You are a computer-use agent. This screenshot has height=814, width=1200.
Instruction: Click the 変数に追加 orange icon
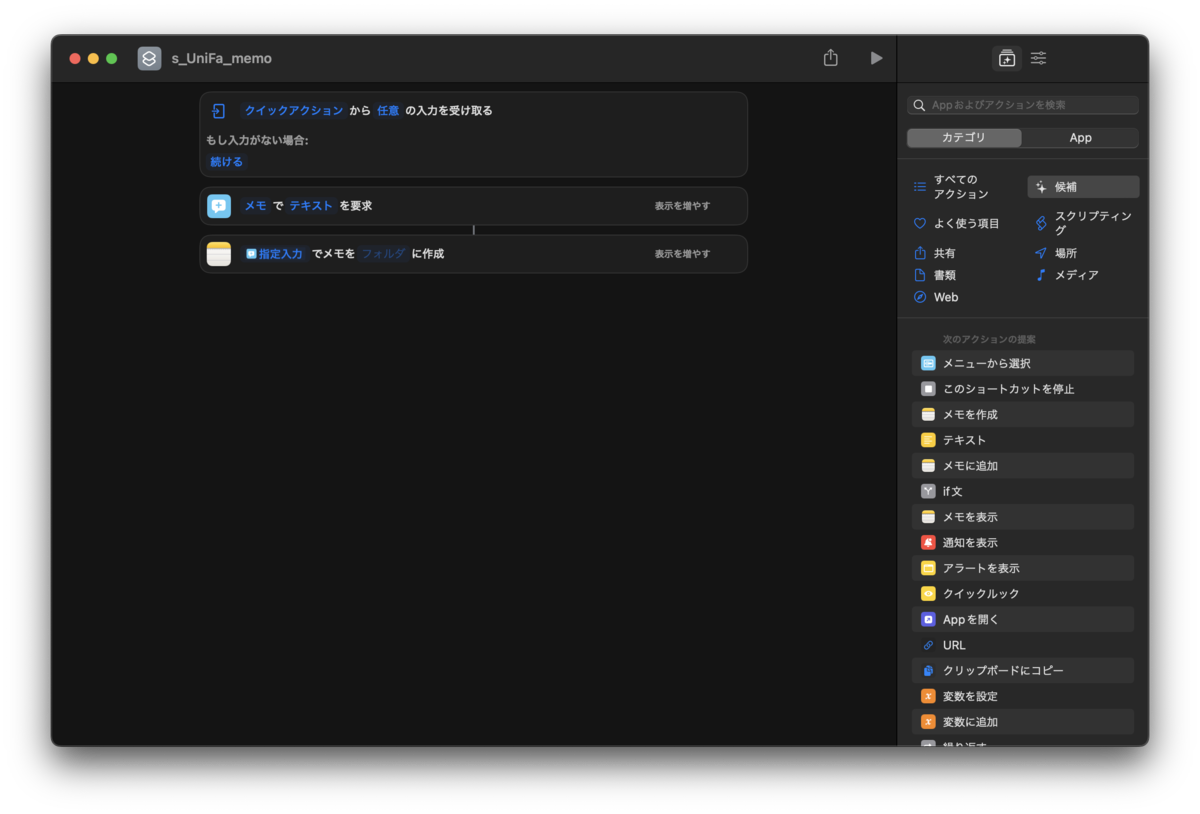coord(928,722)
